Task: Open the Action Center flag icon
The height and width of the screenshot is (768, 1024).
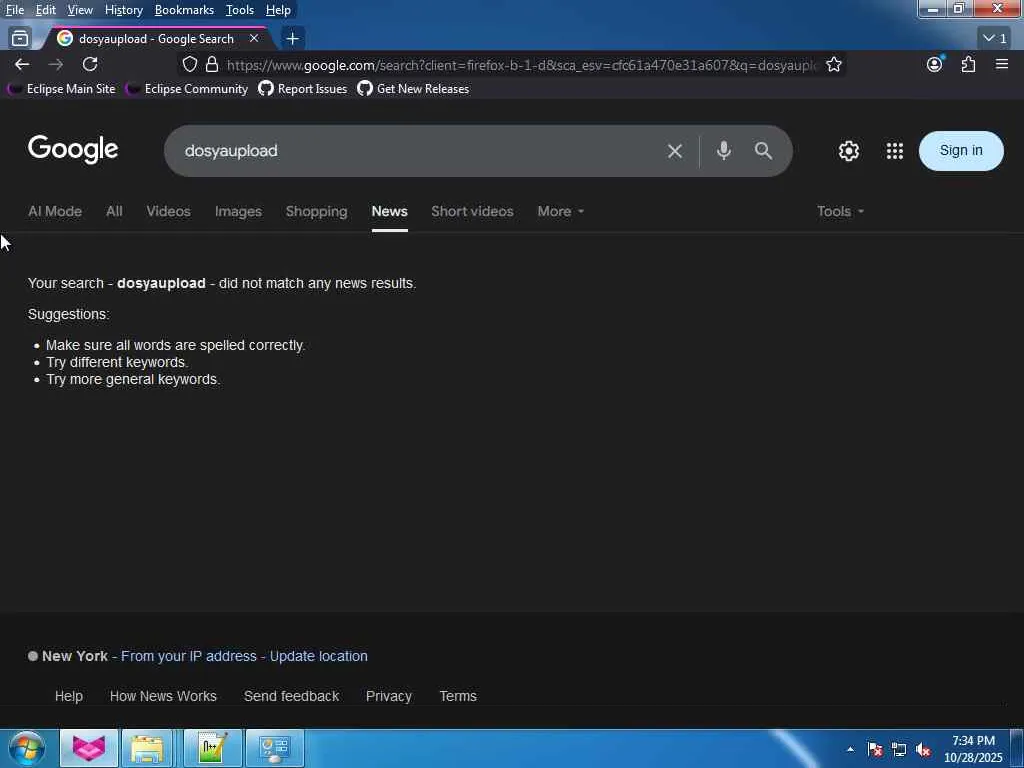Action: tap(875, 749)
